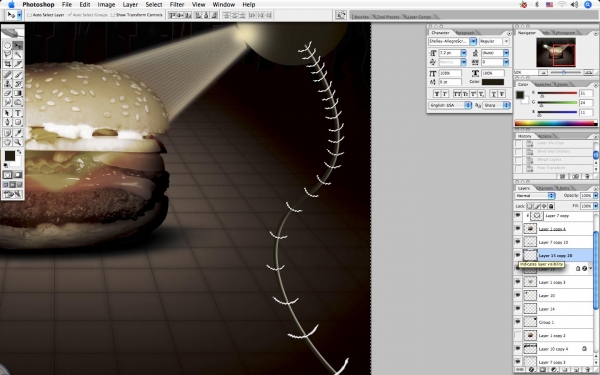Select the Eyedropper tool

tap(18, 133)
